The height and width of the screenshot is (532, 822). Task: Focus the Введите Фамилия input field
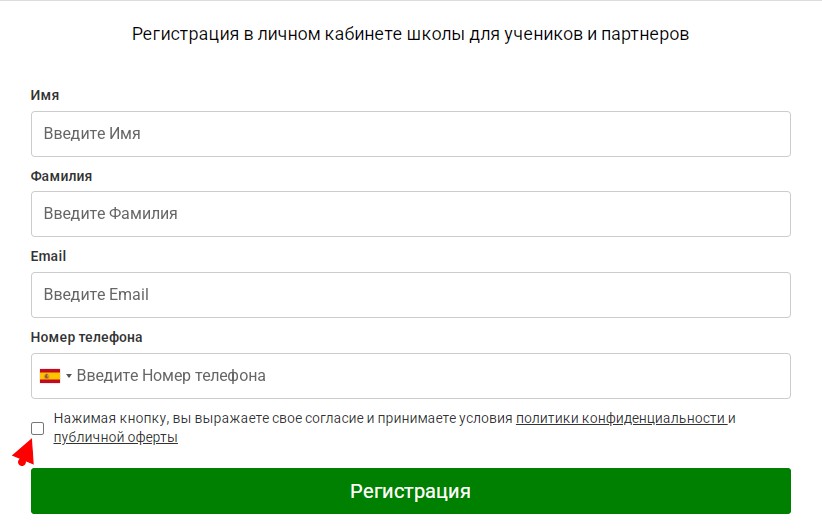click(410, 214)
